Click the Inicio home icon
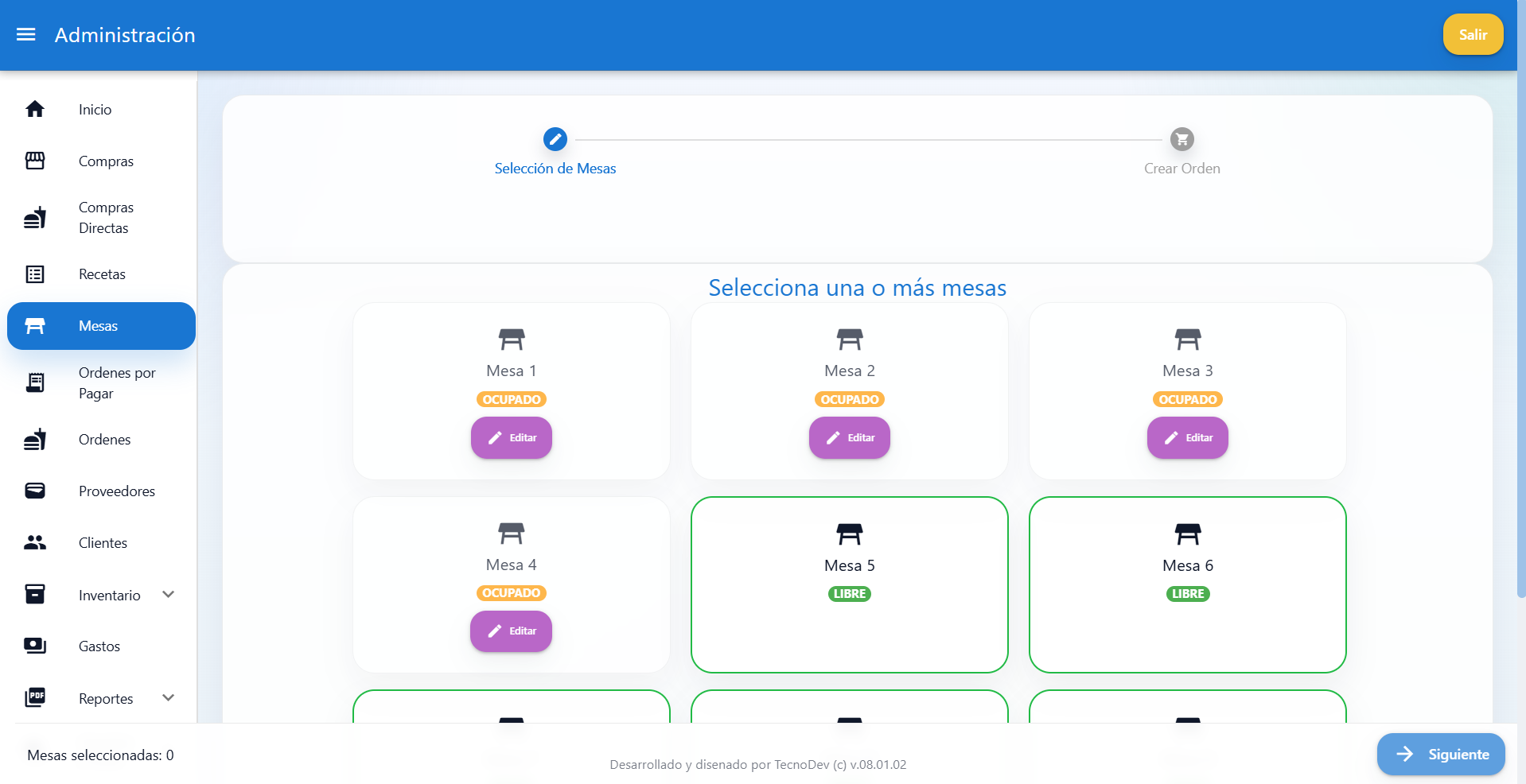1526x784 pixels. (x=35, y=109)
